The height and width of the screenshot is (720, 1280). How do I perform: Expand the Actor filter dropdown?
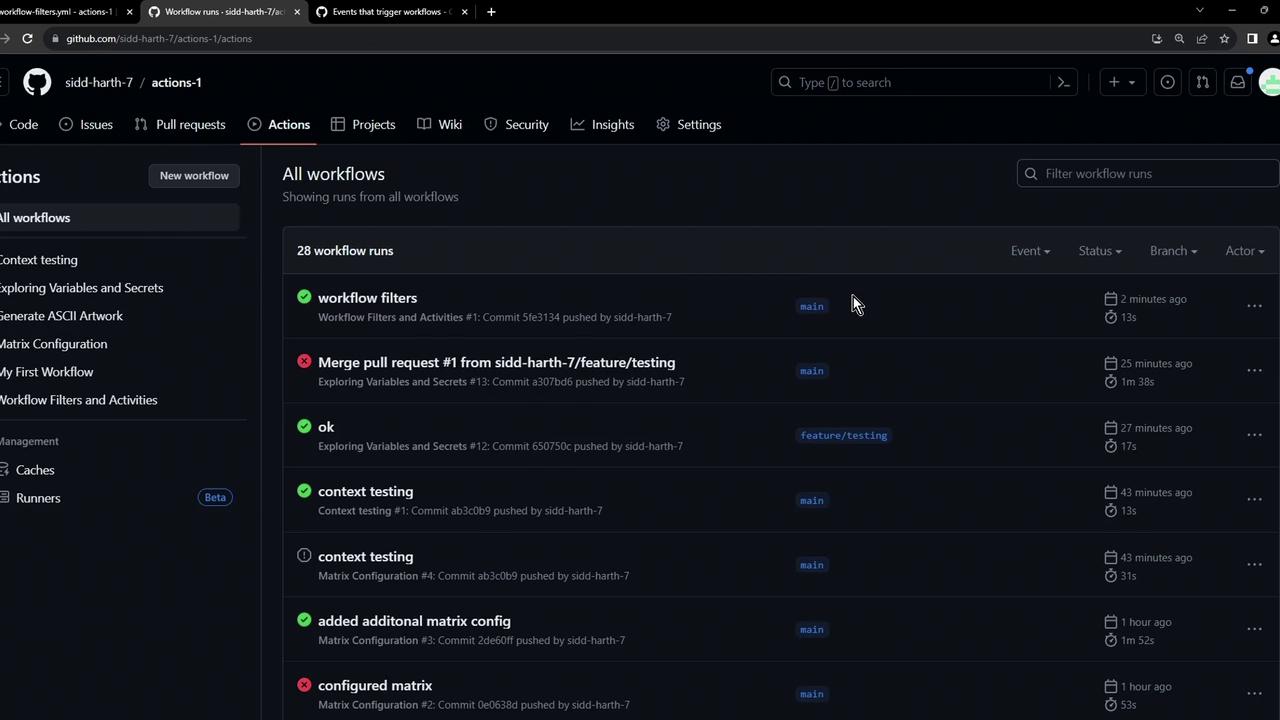1245,251
